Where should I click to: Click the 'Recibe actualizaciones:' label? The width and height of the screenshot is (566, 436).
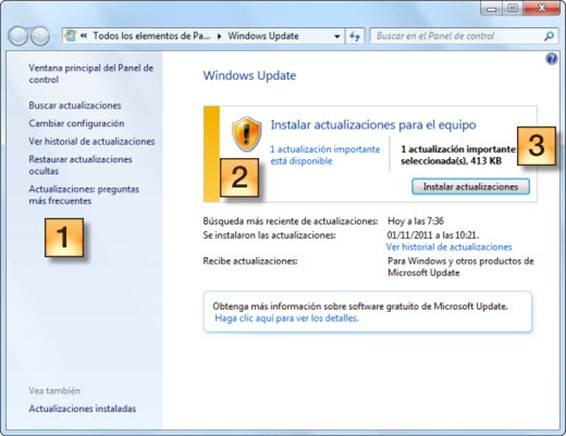tap(250, 261)
